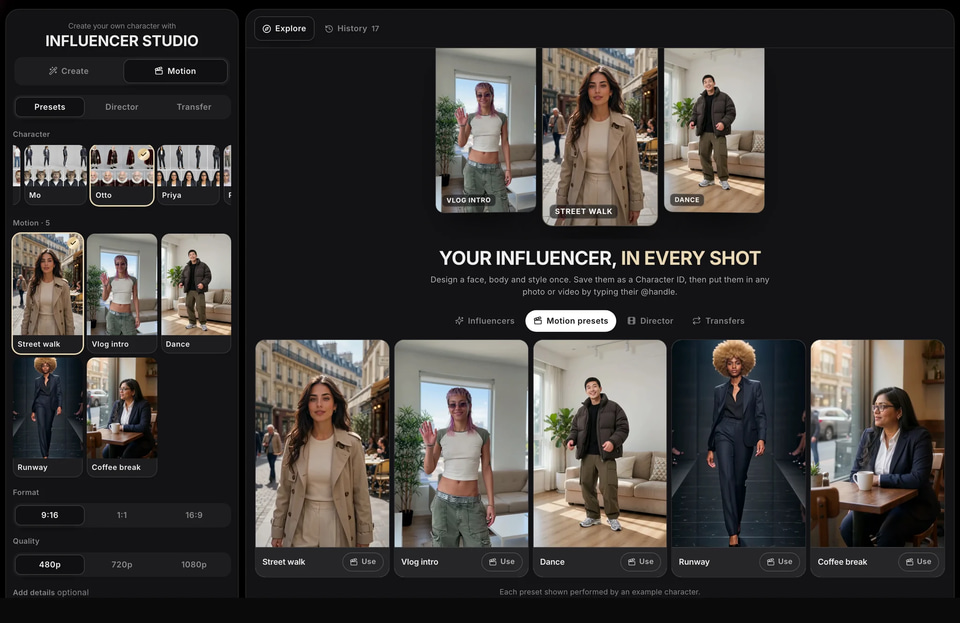Switch to the Transfers filter tab
Viewport: 960px width, 623px height.
tap(718, 321)
